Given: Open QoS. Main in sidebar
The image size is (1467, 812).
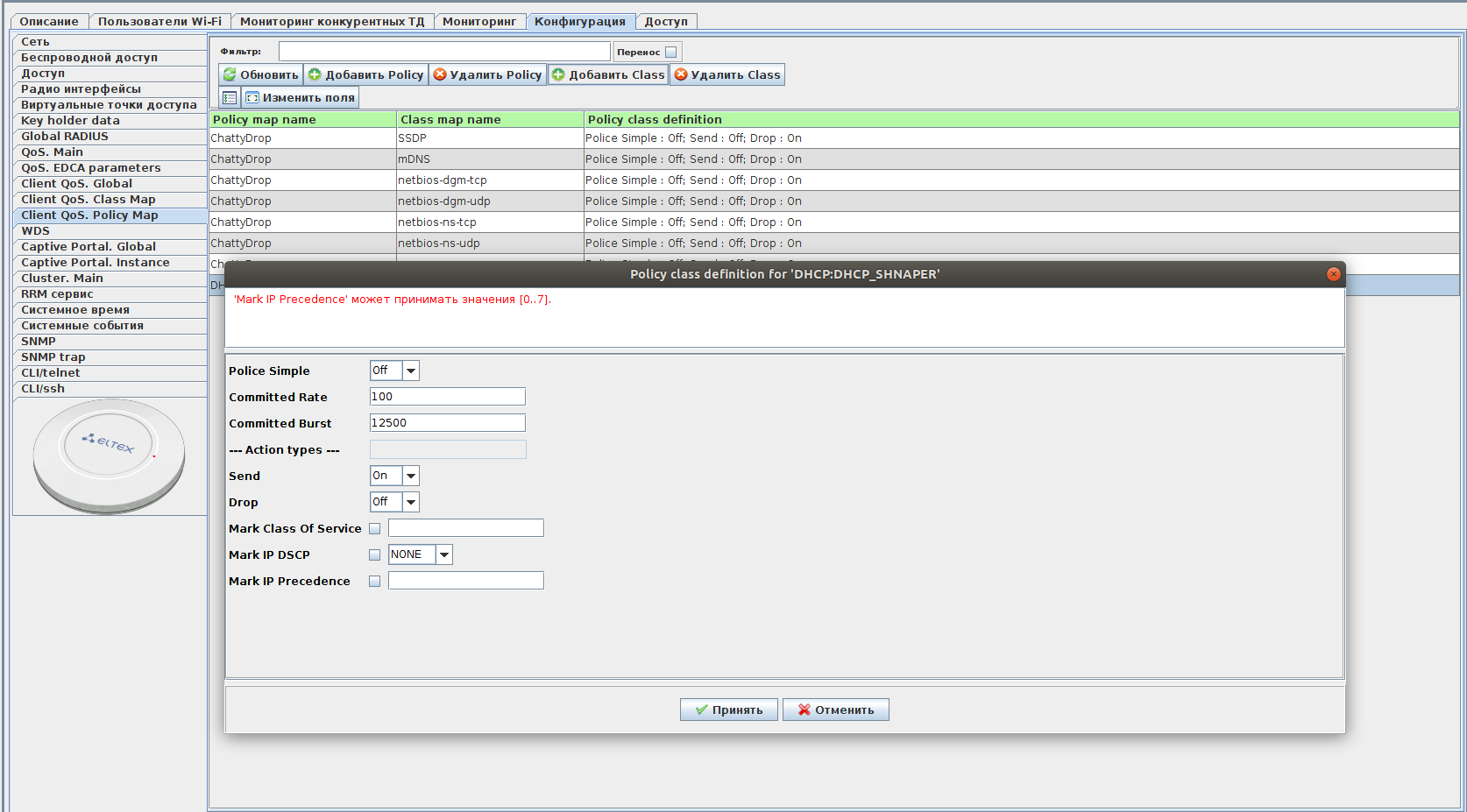Looking at the screenshot, I should pyautogui.click(x=110, y=152).
